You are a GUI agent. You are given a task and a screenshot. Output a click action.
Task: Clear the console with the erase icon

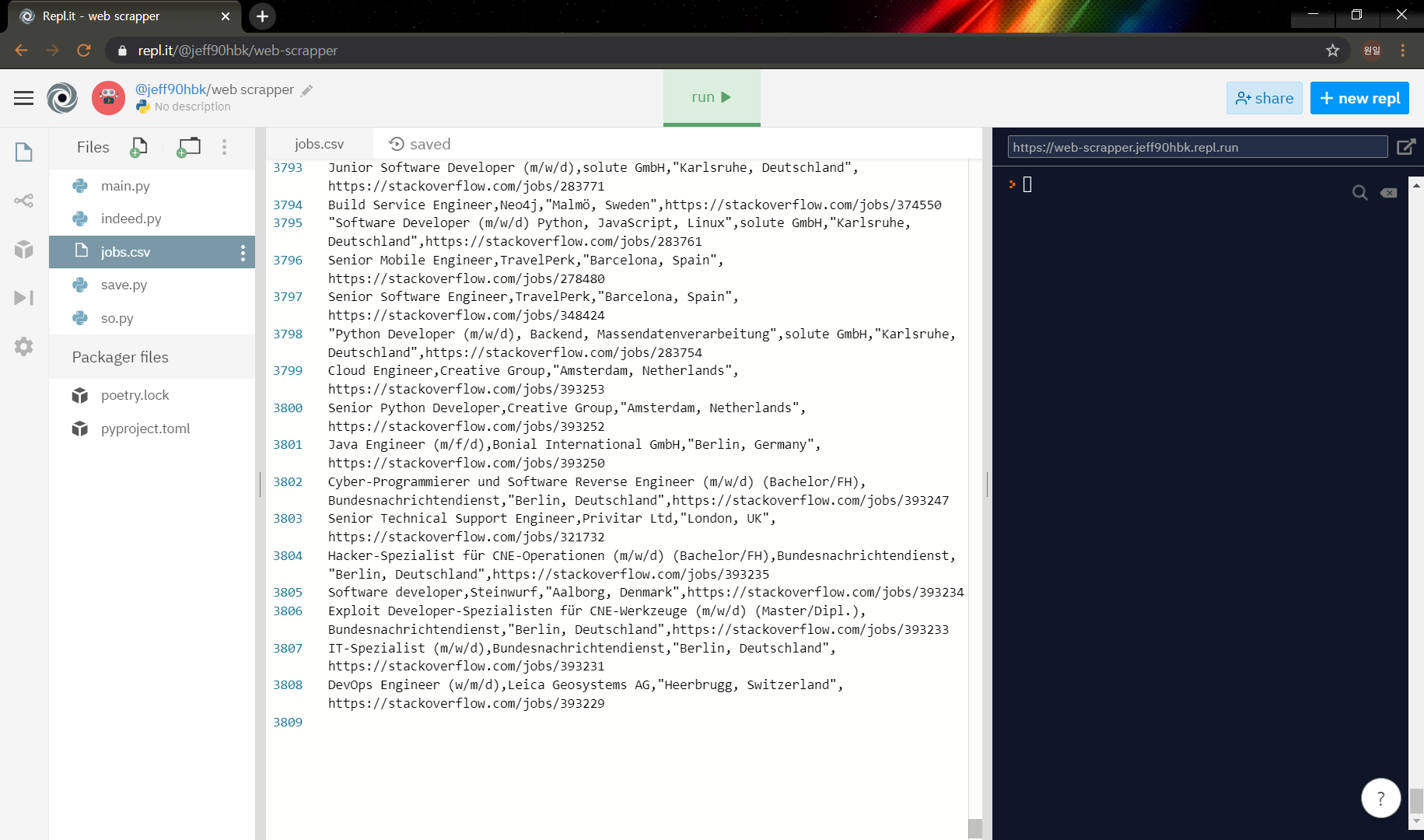pyautogui.click(x=1389, y=193)
